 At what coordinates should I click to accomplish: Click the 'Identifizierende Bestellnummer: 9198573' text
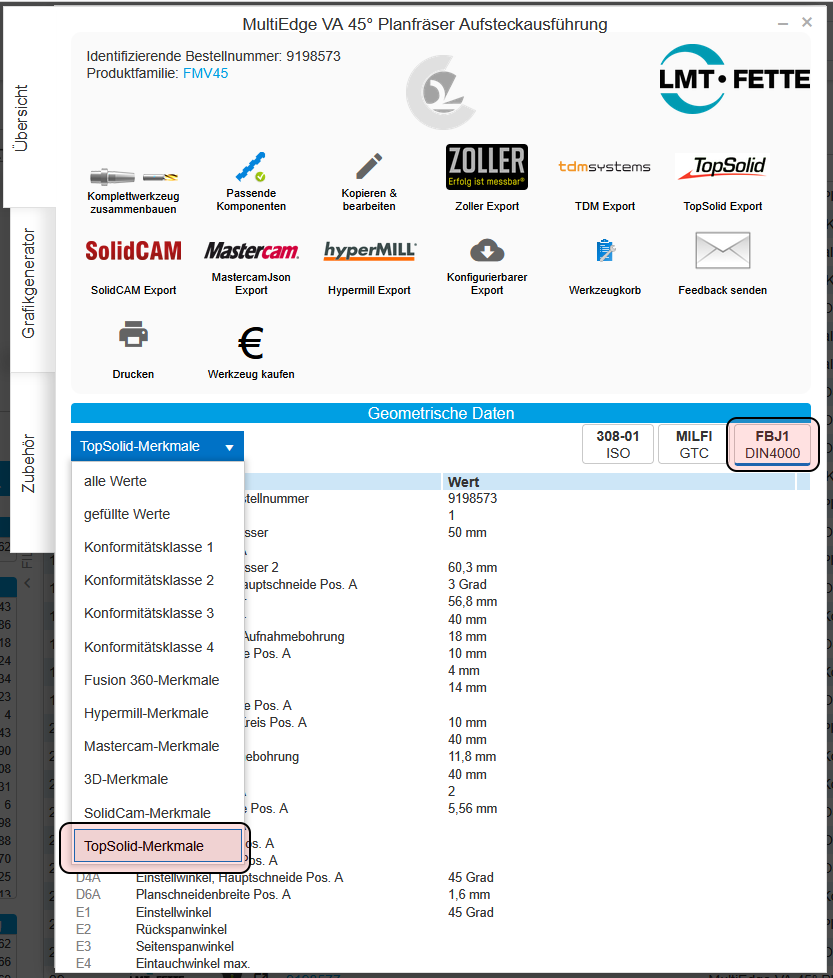pyautogui.click(x=213, y=56)
